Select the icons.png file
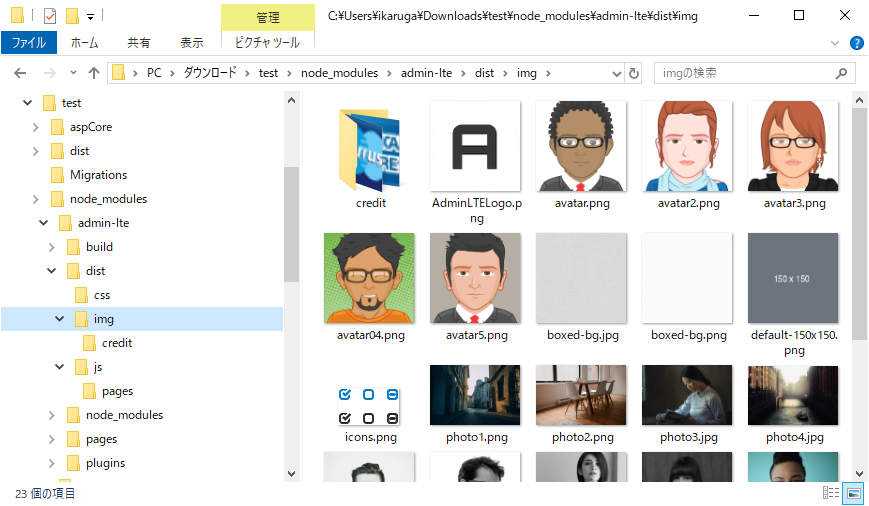869x506 pixels. [369, 406]
